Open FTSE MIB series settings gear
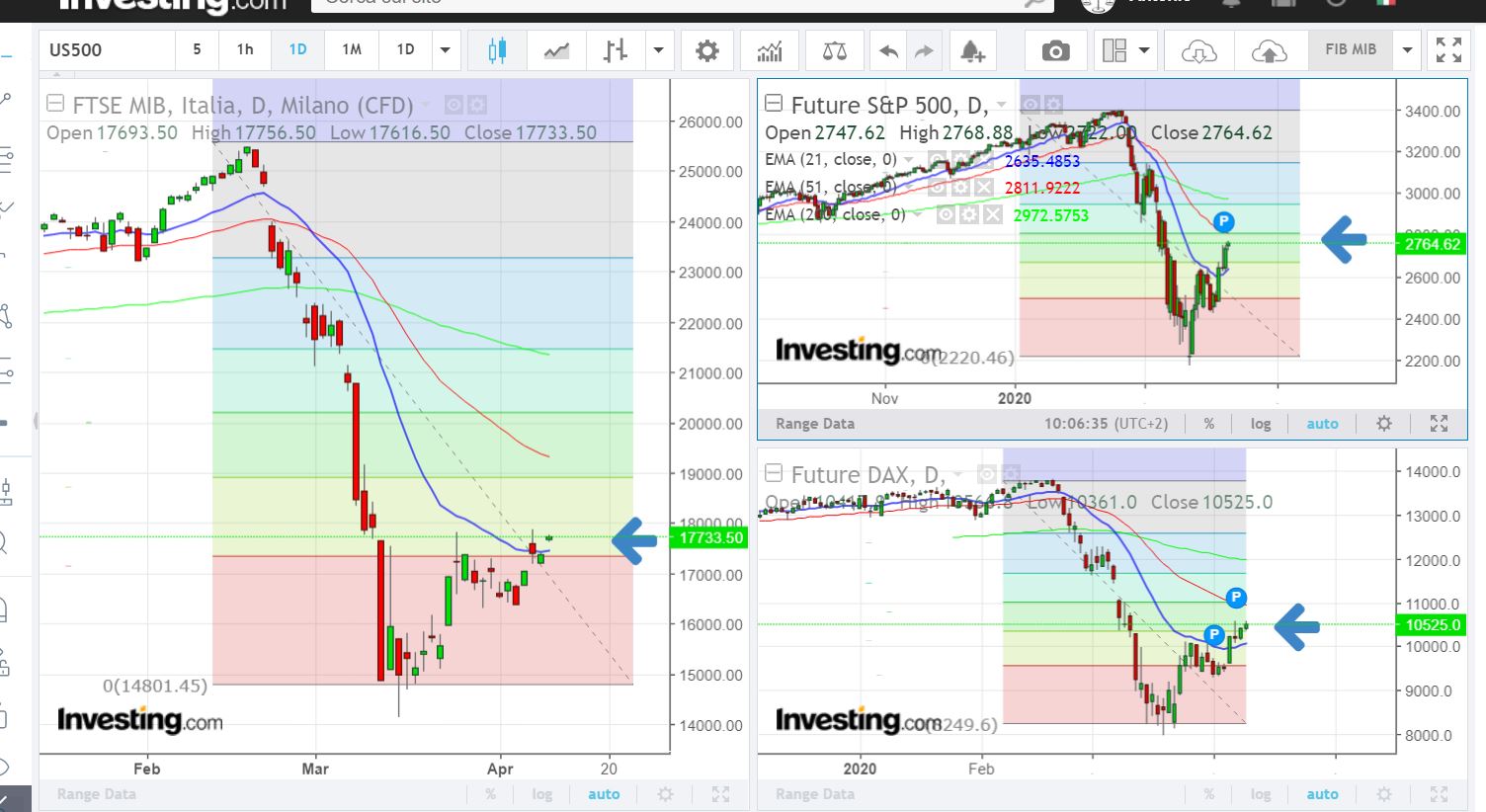 476,105
